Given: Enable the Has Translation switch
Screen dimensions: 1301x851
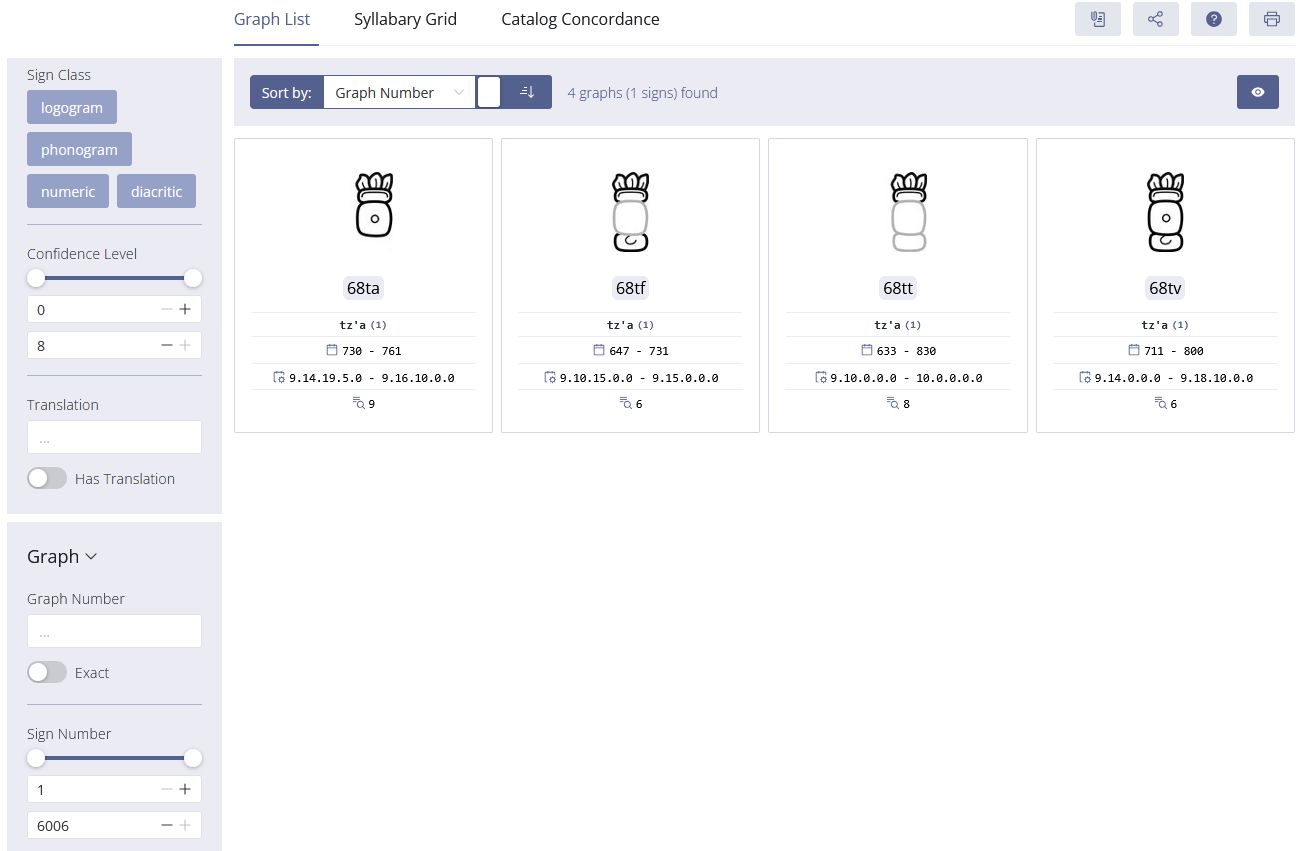Looking at the screenshot, I should (47, 478).
